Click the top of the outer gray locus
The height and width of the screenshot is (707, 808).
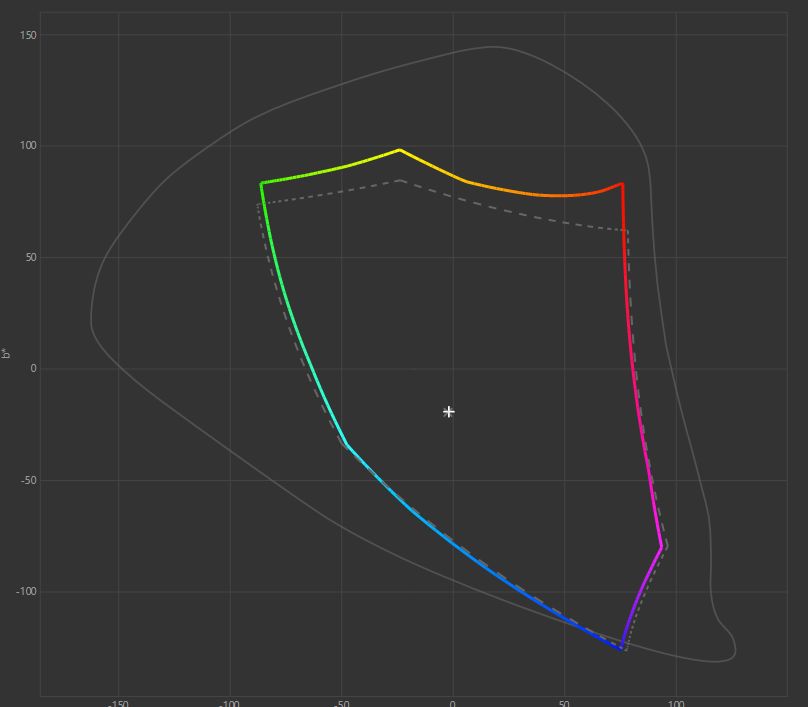[492, 46]
